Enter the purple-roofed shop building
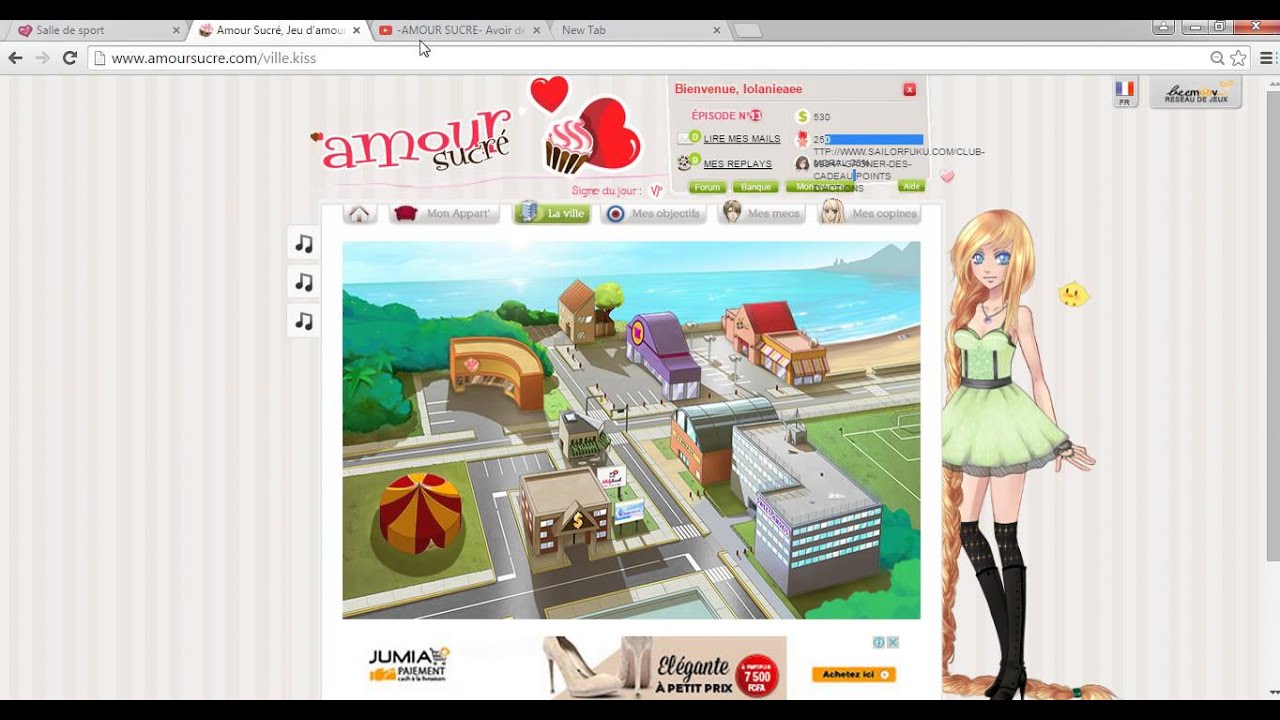1280x720 pixels. click(664, 355)
